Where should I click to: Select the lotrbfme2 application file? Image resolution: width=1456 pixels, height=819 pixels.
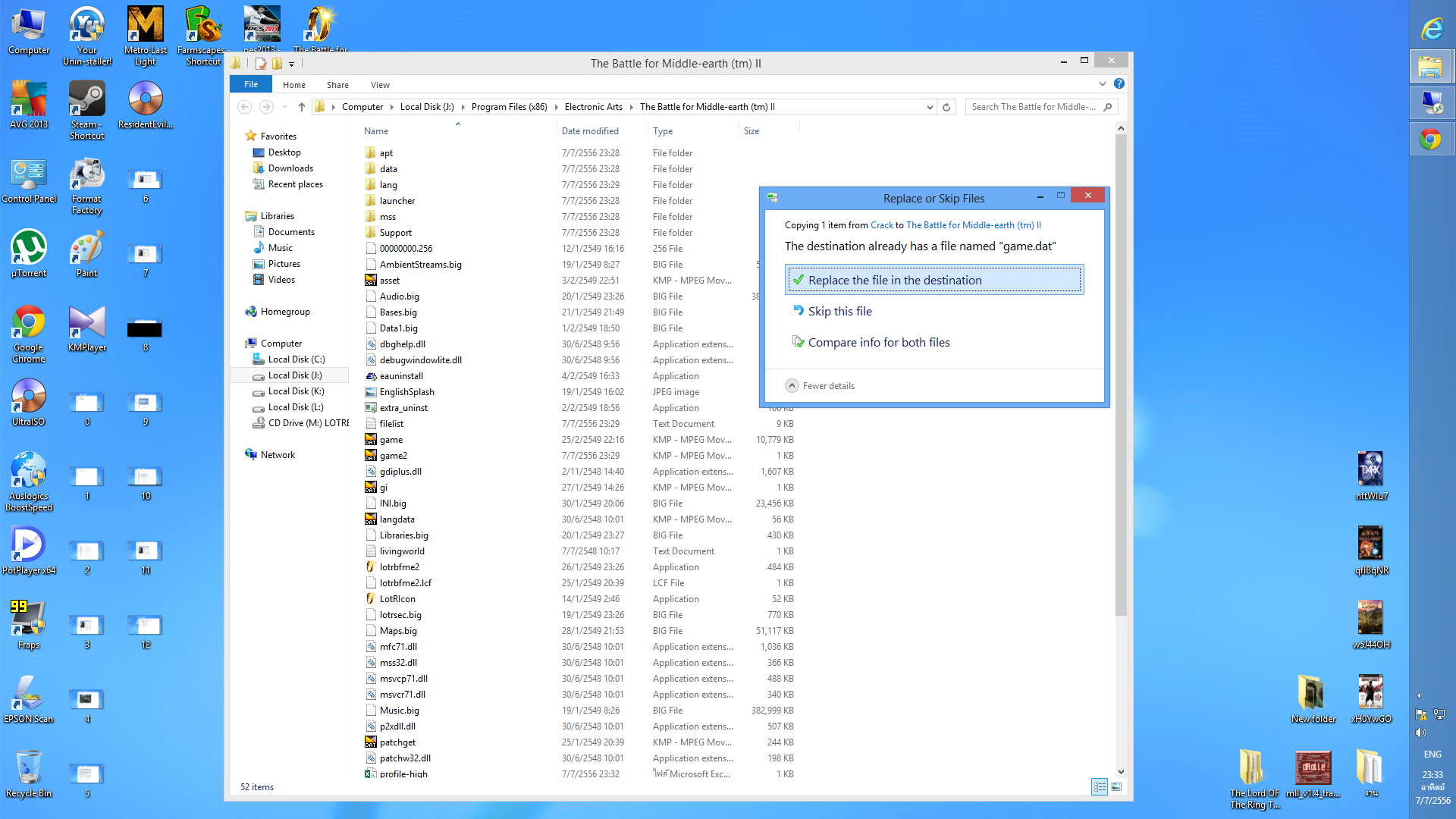pos(400,567)
